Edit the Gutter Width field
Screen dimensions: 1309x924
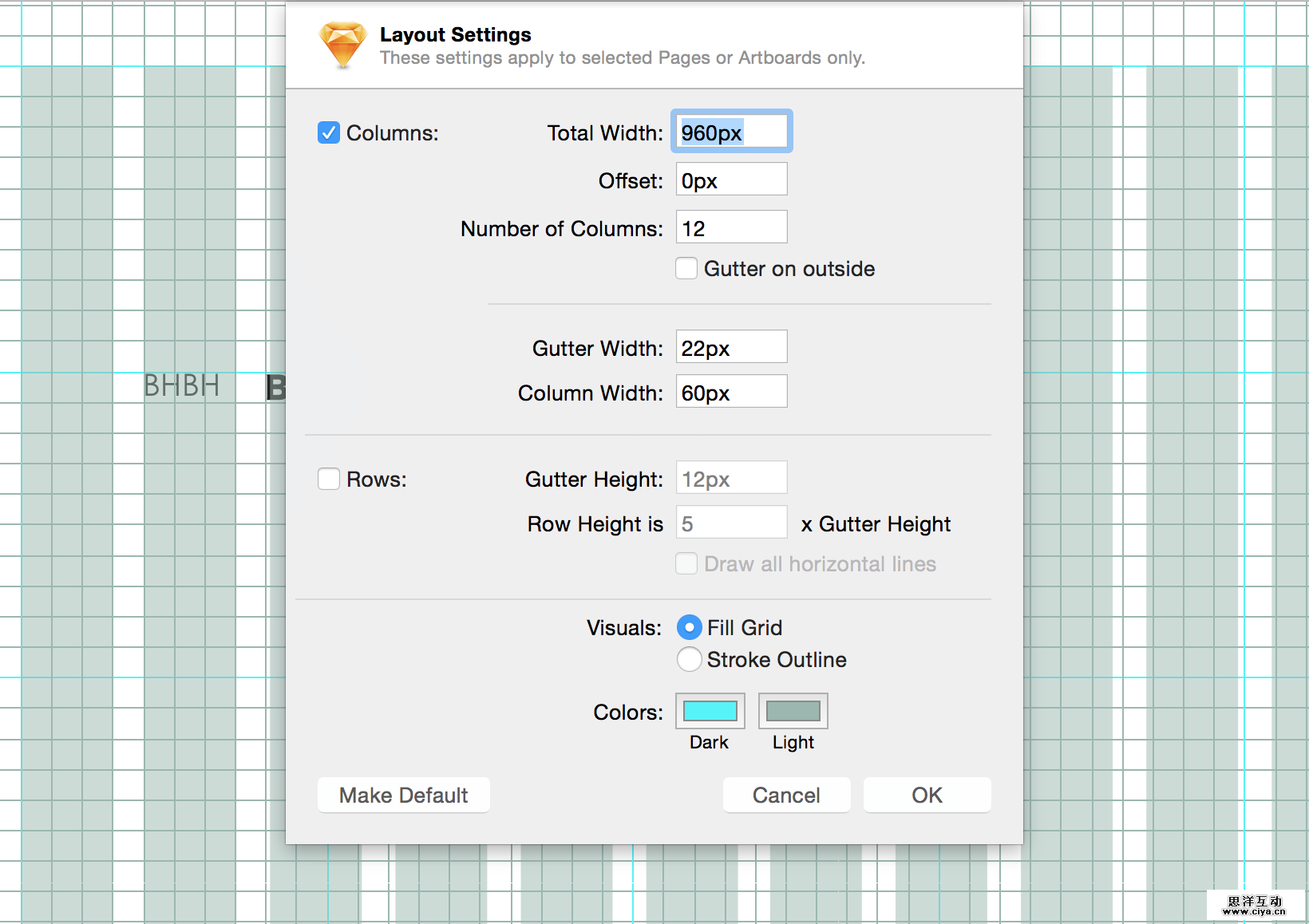731,347
